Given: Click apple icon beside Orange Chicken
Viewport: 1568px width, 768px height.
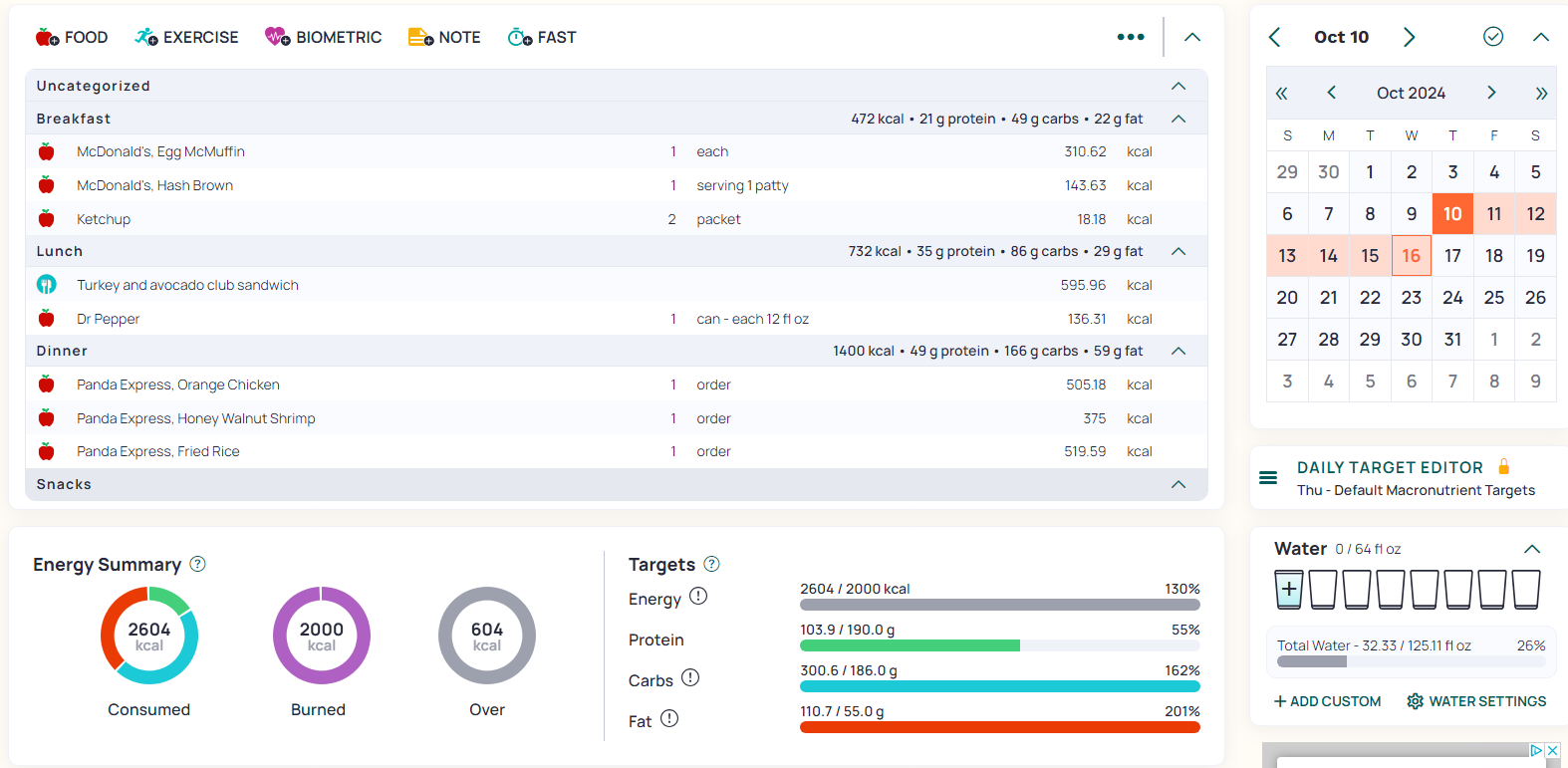Looking at the screenshot, I should coord(46,384).
